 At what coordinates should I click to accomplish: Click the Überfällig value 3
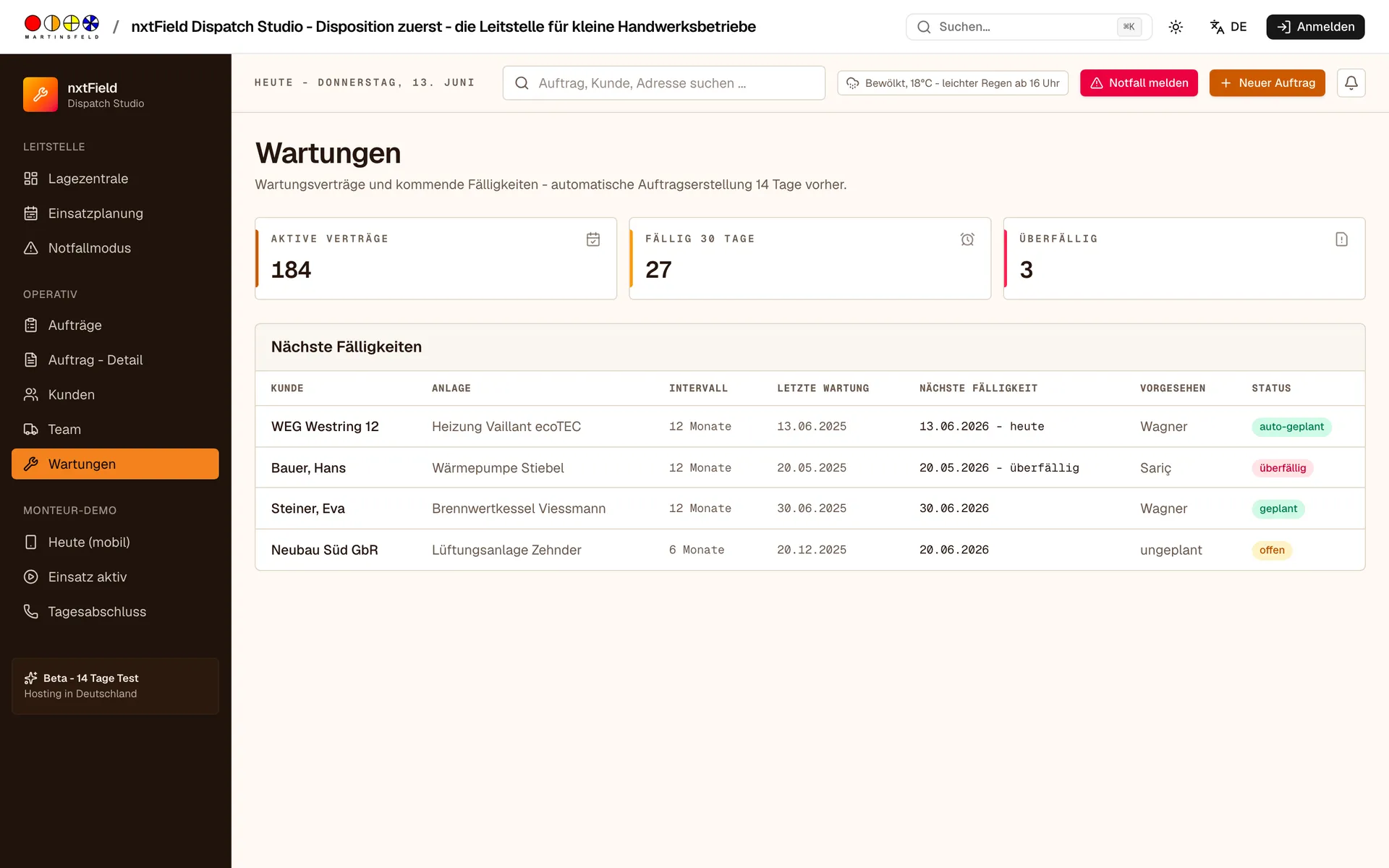[x=1026, y=270]
